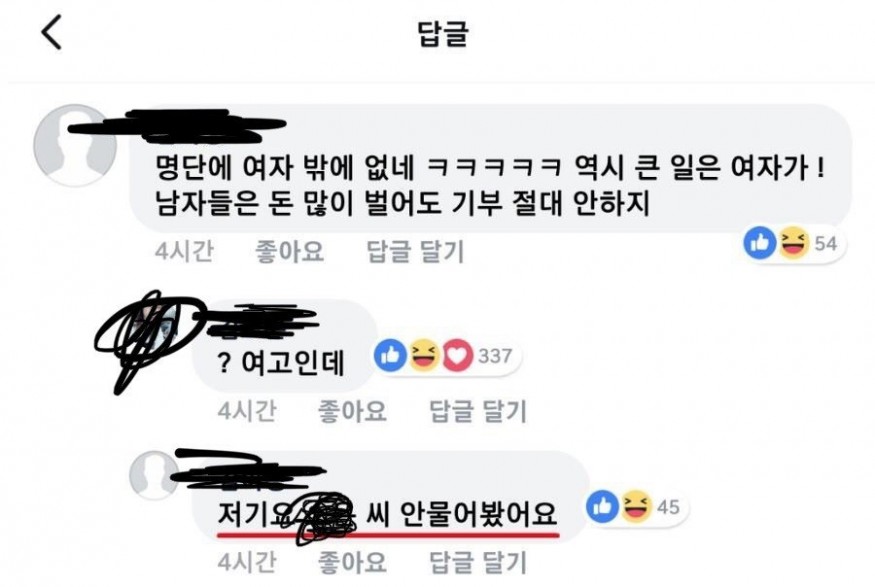Tap the laughing emoji reaction beside count 54
This screenshot has width=875, height=587.
pos(793,243)
